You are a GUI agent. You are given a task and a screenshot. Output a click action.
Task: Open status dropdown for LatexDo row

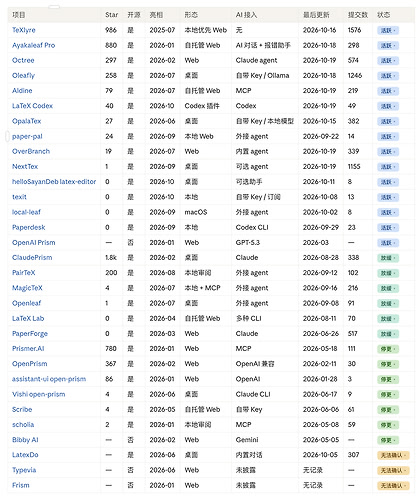[394, 455]
